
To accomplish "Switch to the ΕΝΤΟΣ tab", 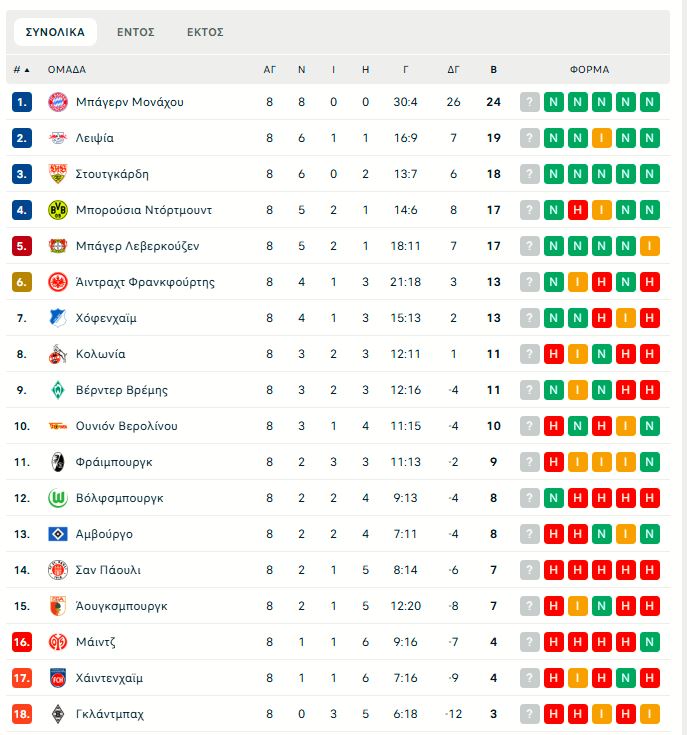I will point(136,32).
